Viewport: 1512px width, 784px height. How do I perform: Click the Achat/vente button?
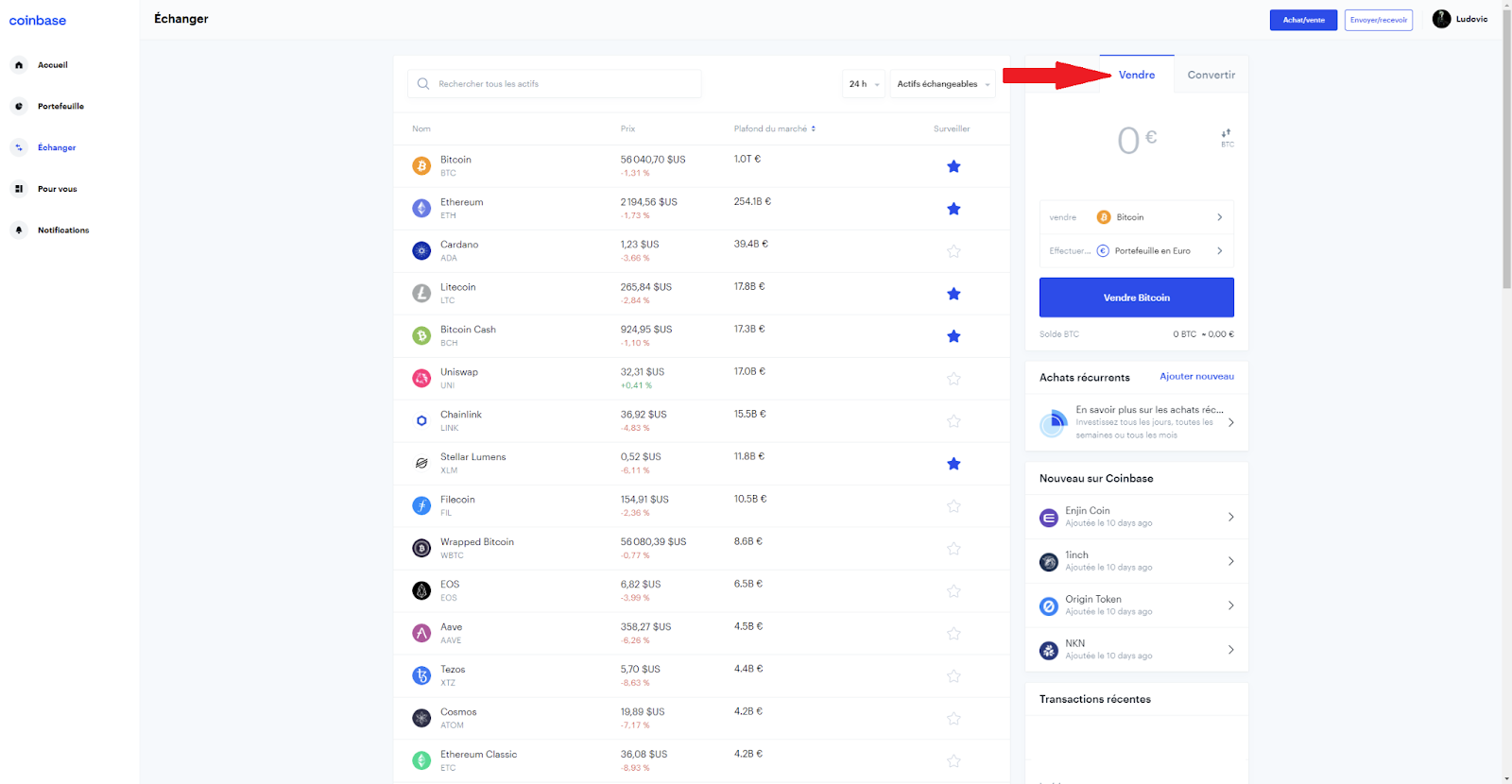[x=1303, y=20]
